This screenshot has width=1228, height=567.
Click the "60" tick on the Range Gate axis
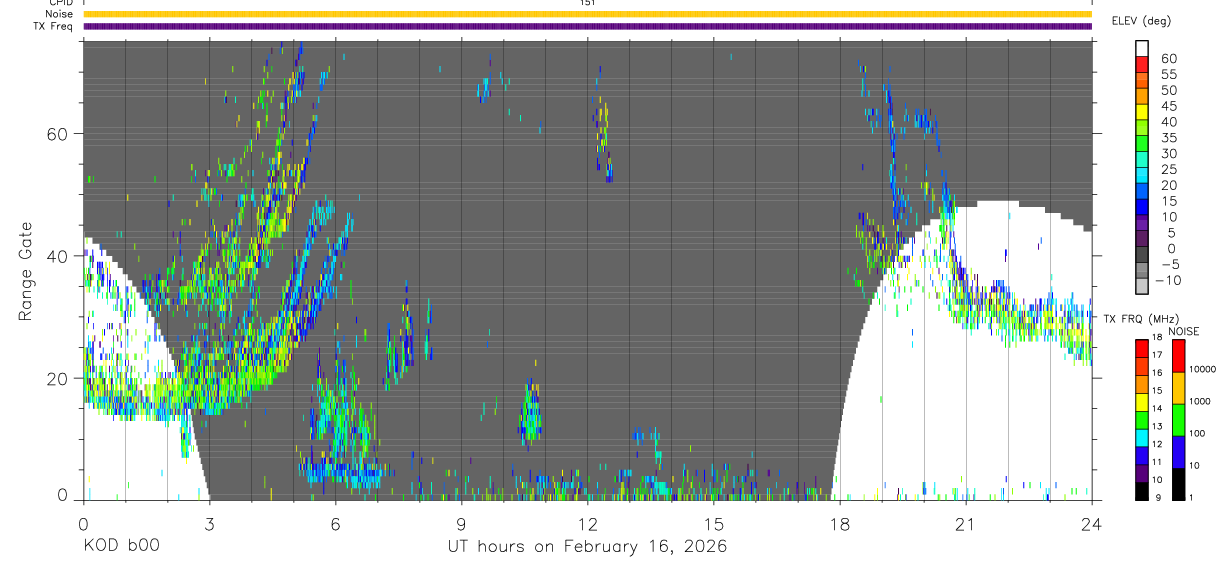click(x=58, y=134)
